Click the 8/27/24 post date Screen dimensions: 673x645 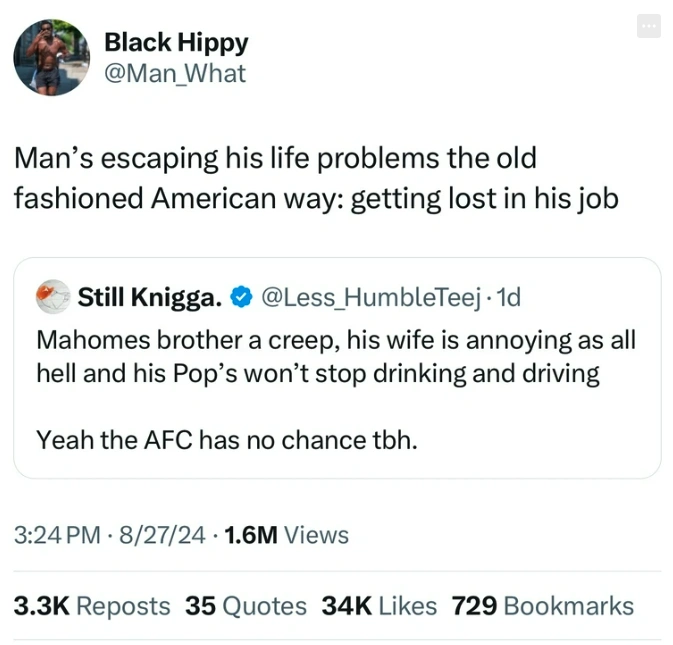tap(162, 535)
